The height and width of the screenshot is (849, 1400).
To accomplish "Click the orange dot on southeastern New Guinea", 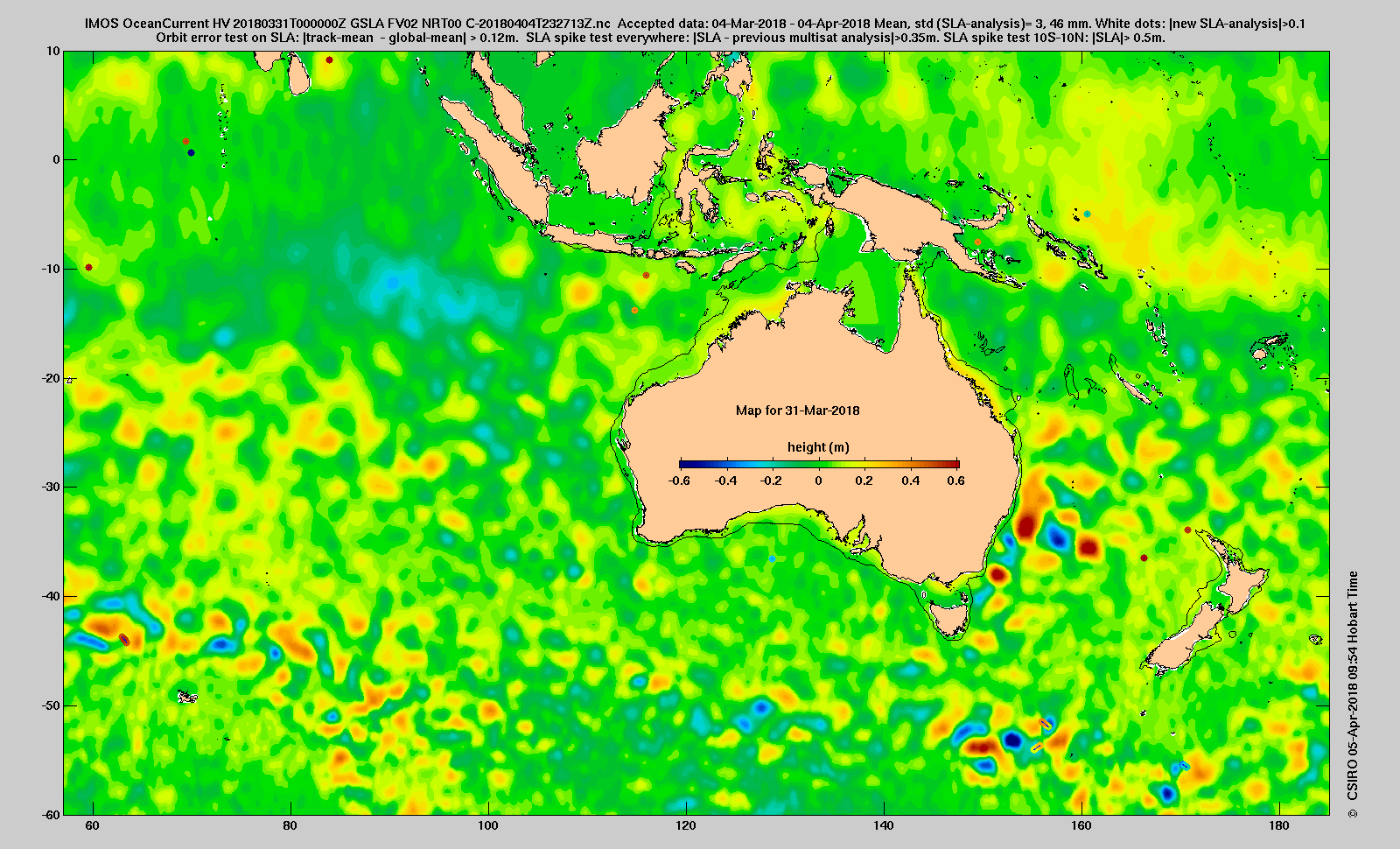I will click(977, 242).
